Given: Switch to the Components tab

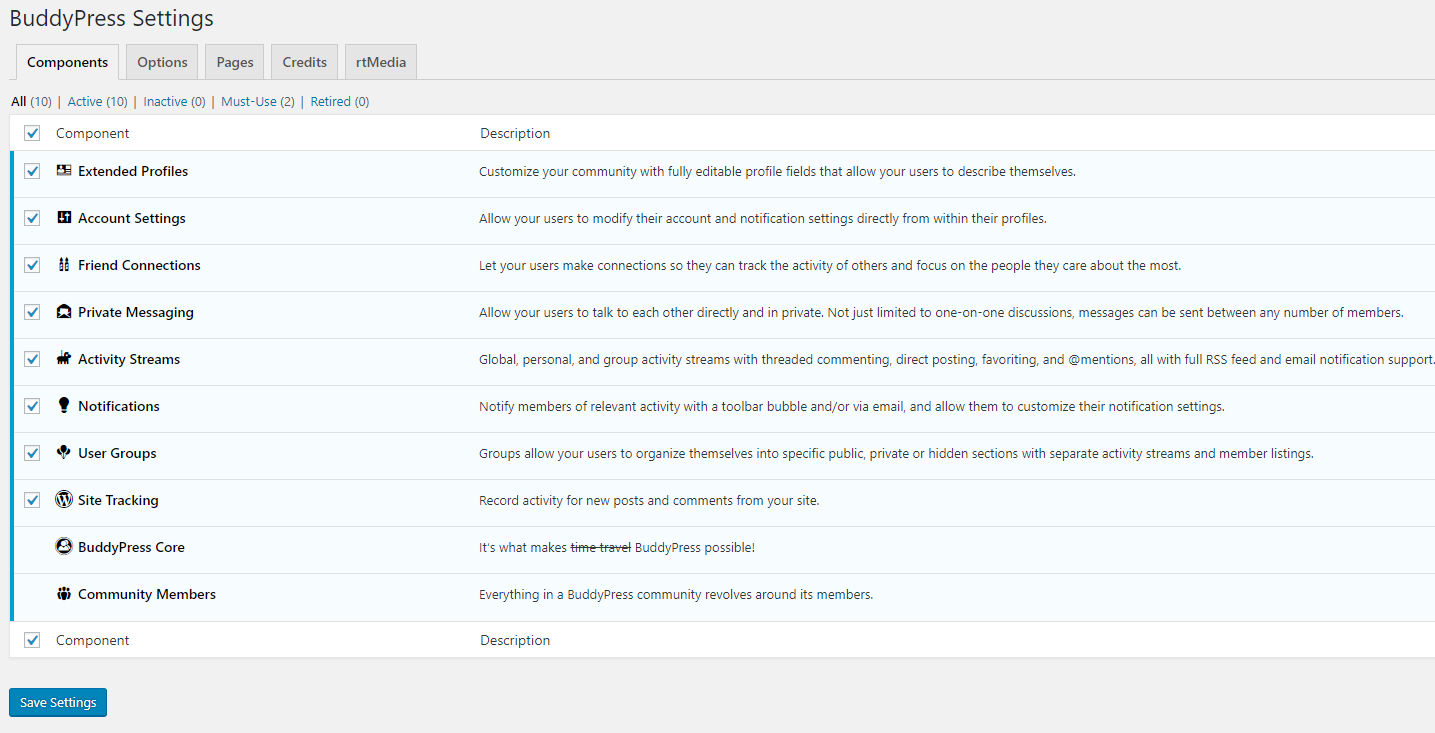Looking at the screenshot, I should coord(68,62).
